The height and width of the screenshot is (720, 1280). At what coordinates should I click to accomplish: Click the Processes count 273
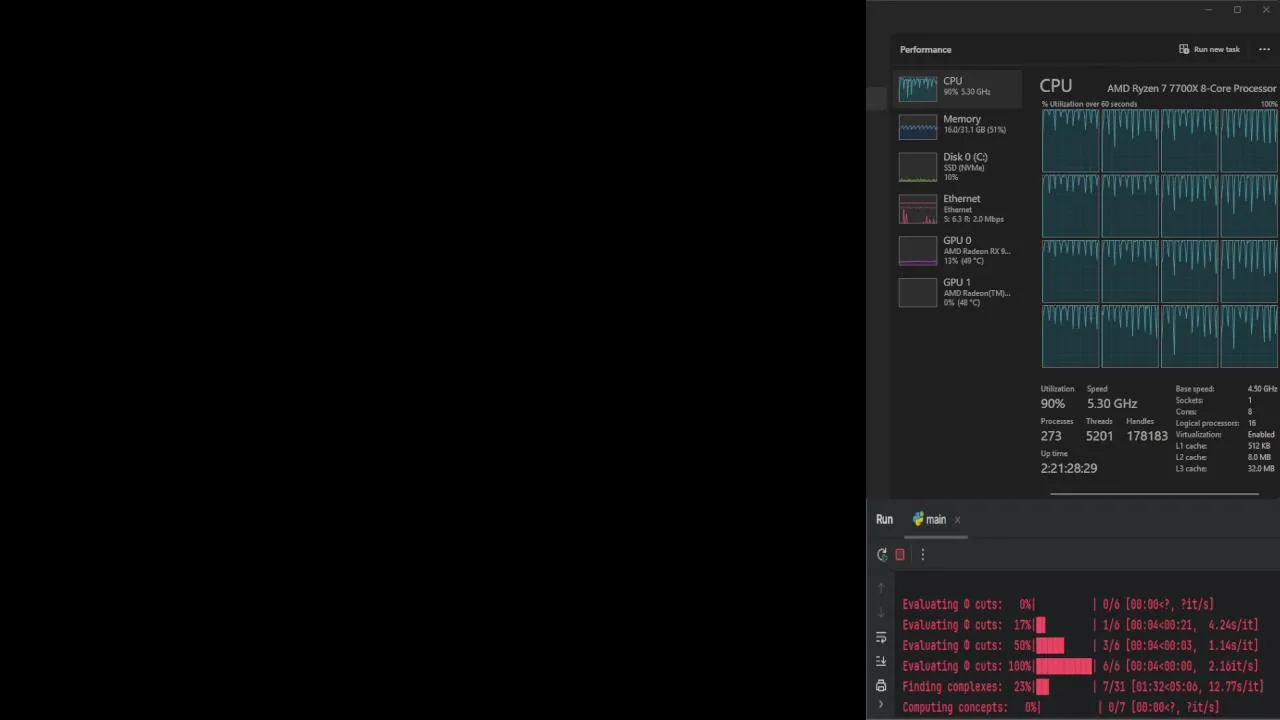tap(1051, 436)
